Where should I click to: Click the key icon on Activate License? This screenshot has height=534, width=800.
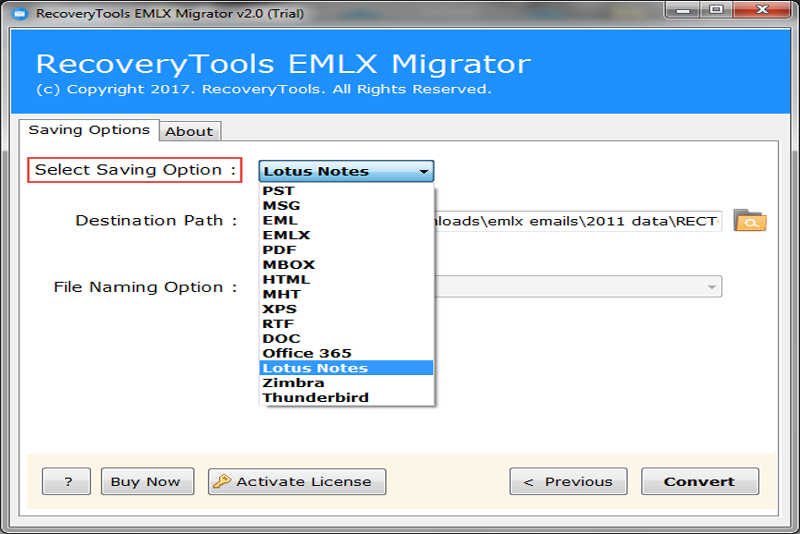222,481
